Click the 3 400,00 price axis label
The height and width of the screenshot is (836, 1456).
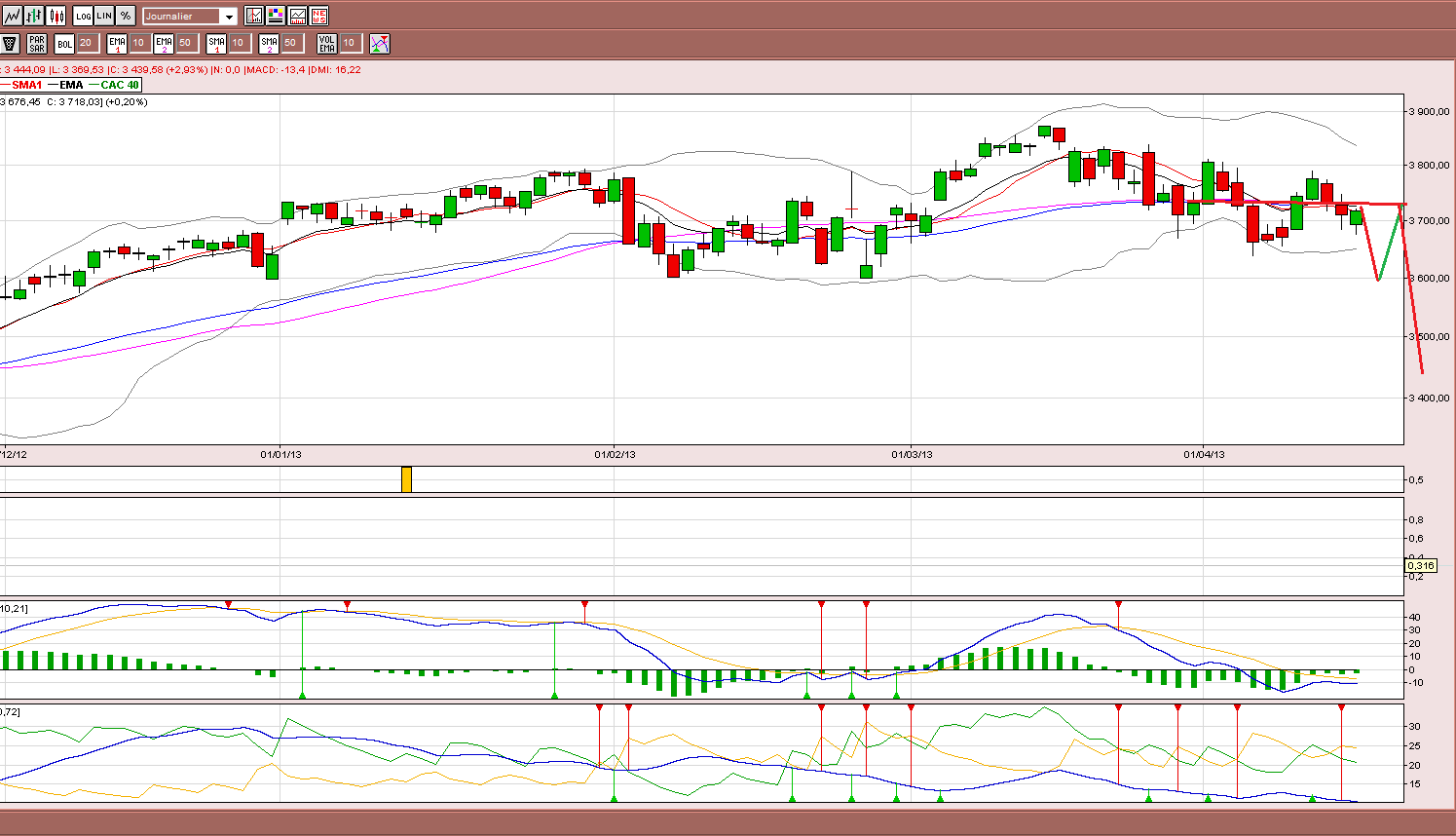tap(1429, 399)
